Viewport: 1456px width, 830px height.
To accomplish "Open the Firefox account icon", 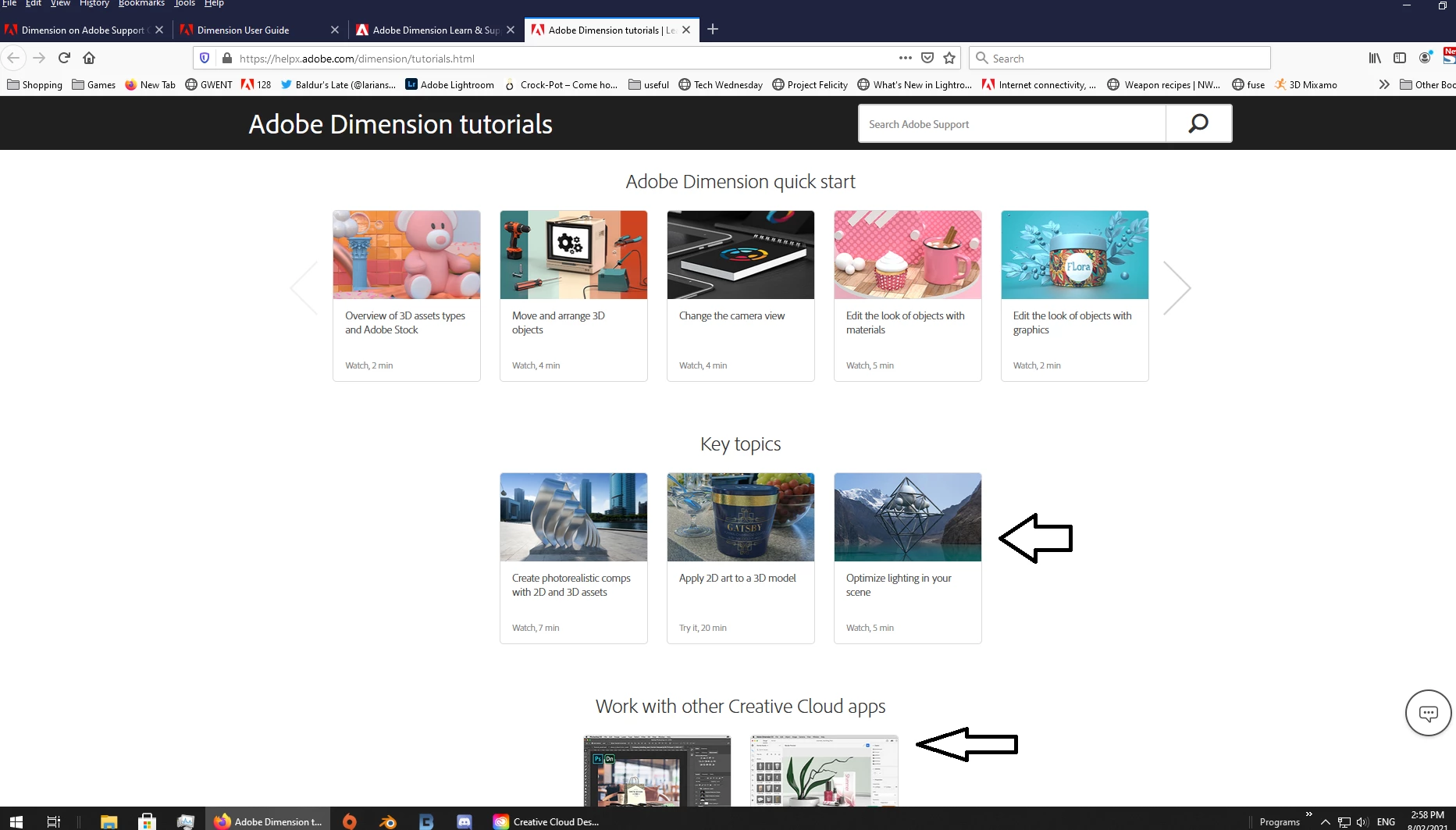I will (x=1425, y=58).
